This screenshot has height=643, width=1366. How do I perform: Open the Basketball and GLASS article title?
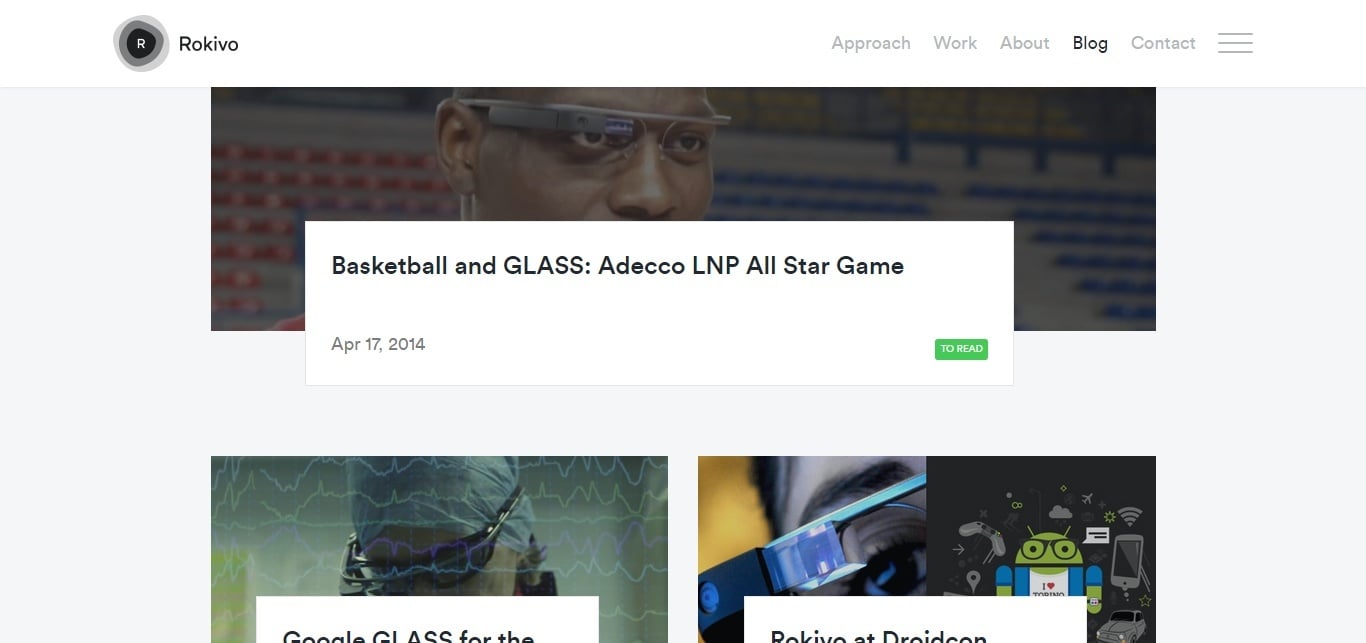[617, 266]
